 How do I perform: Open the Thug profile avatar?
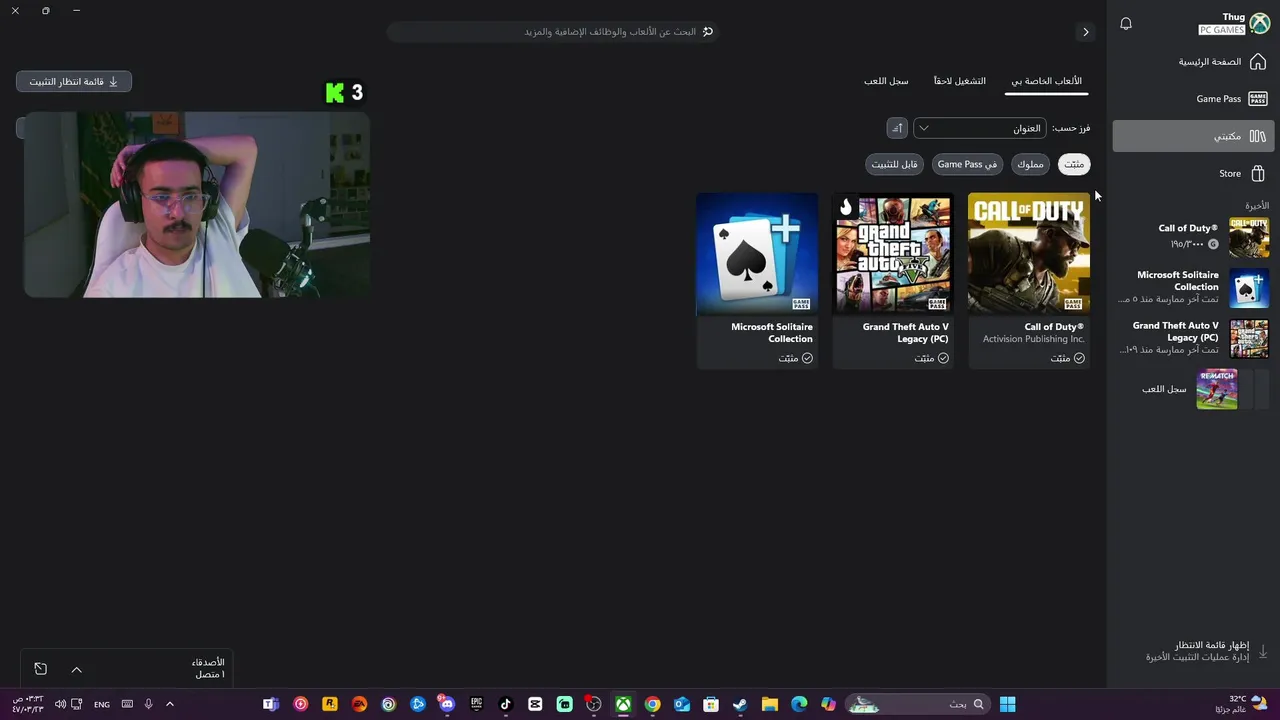[x=1259, y=23]
